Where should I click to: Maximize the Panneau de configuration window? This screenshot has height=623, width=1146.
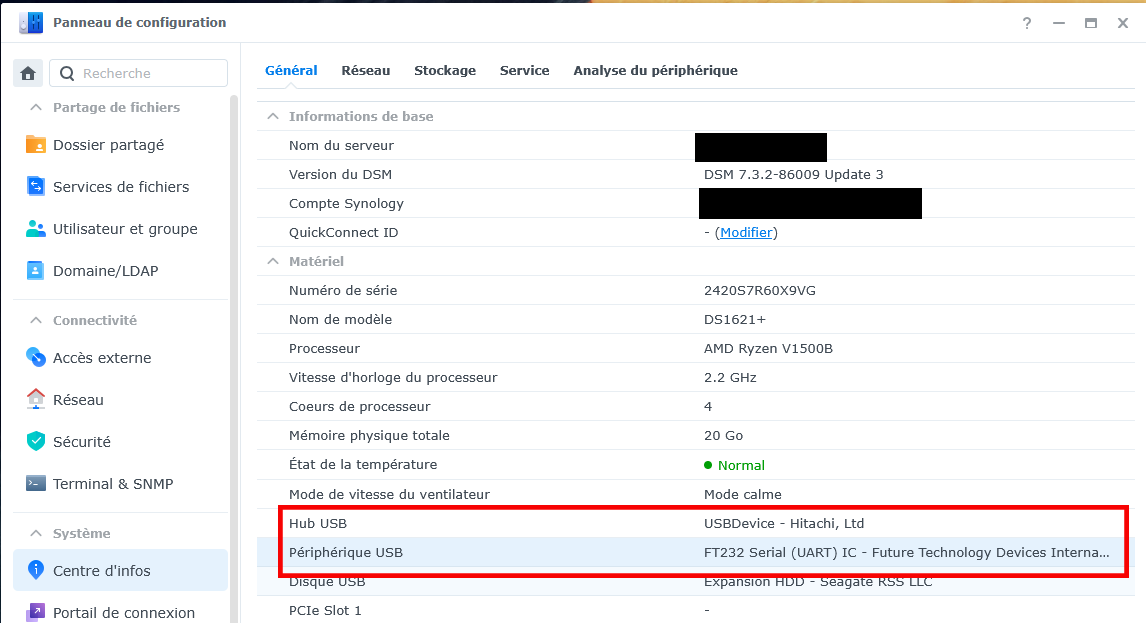pyautogui.click(x=1090, y=23)
